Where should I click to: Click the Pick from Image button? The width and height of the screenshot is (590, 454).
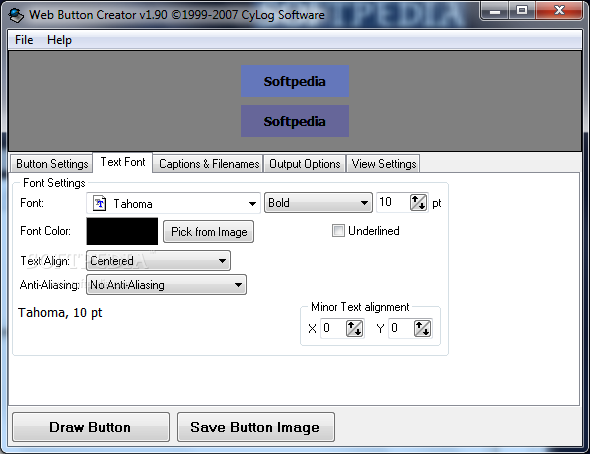(x=208, y=232)
